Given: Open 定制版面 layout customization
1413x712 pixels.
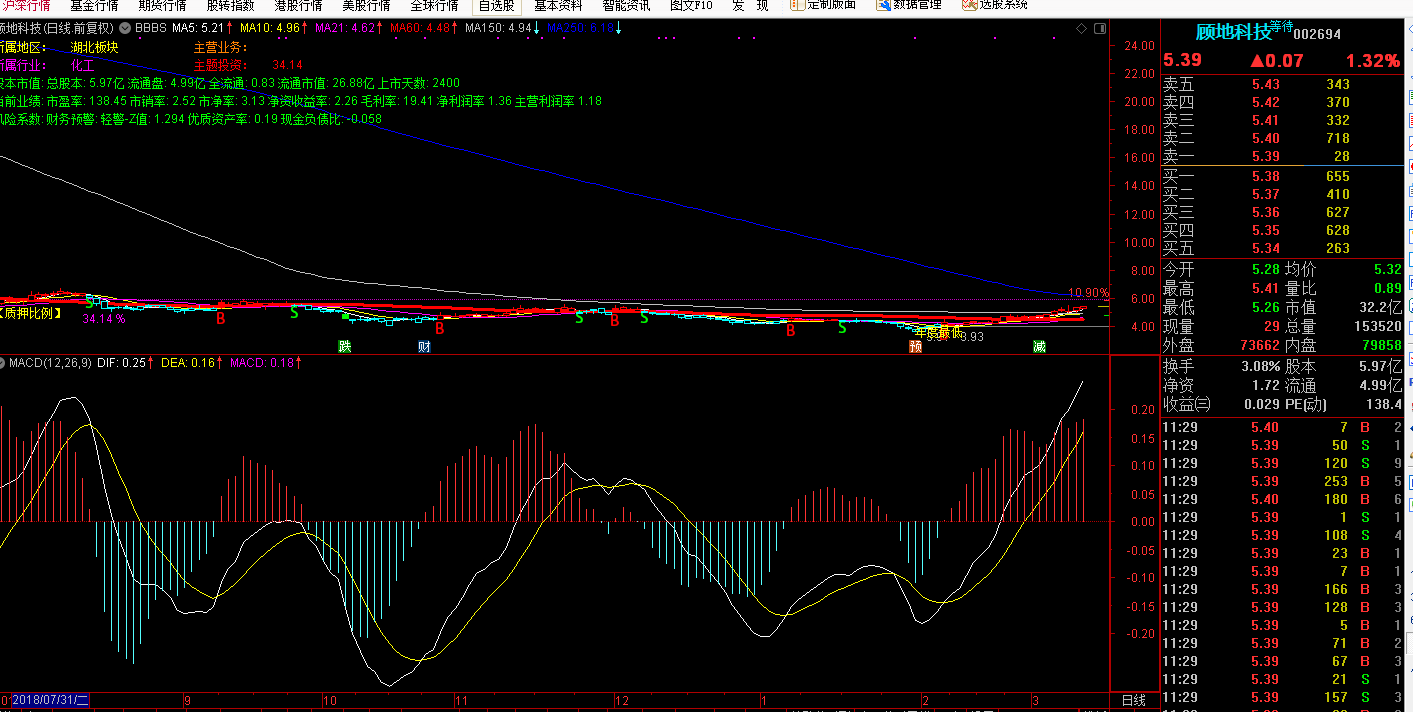Looking at the screenshot, I should pyautogui.click(x=823, y=5).
